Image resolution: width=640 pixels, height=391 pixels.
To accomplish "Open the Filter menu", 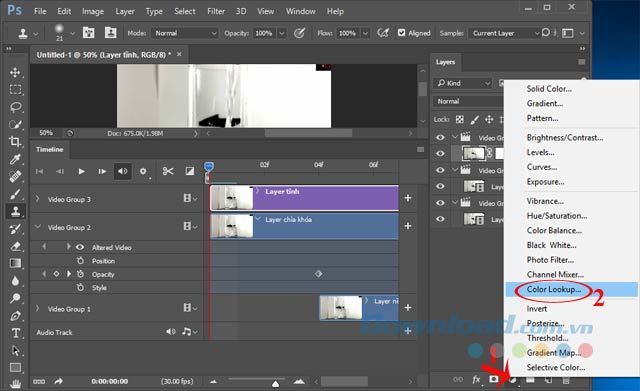I will tap(216, 11).
